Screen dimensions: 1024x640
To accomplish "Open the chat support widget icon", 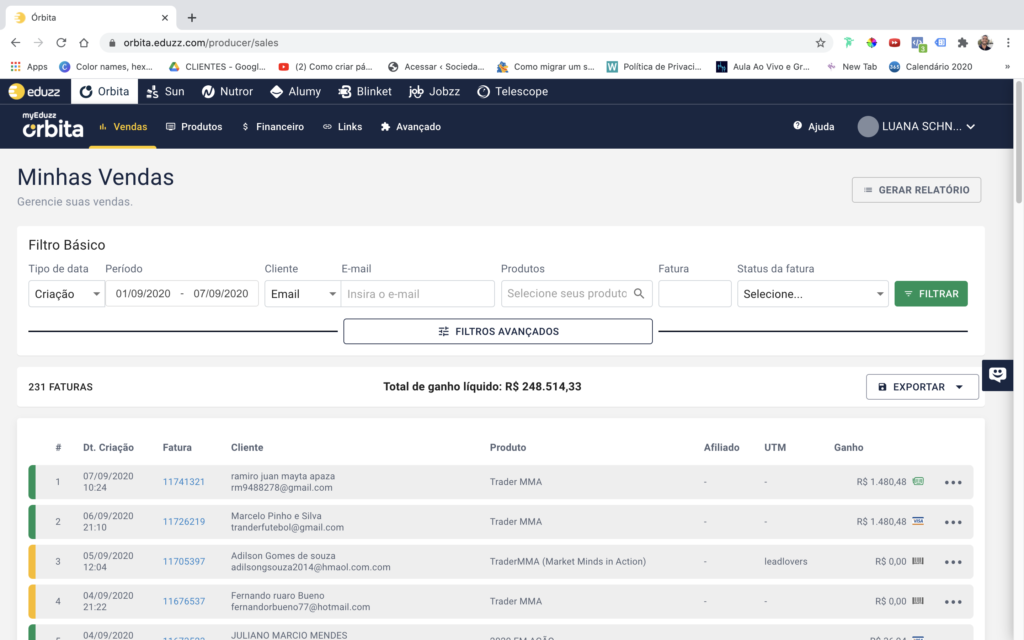I will tap(997, 375).
